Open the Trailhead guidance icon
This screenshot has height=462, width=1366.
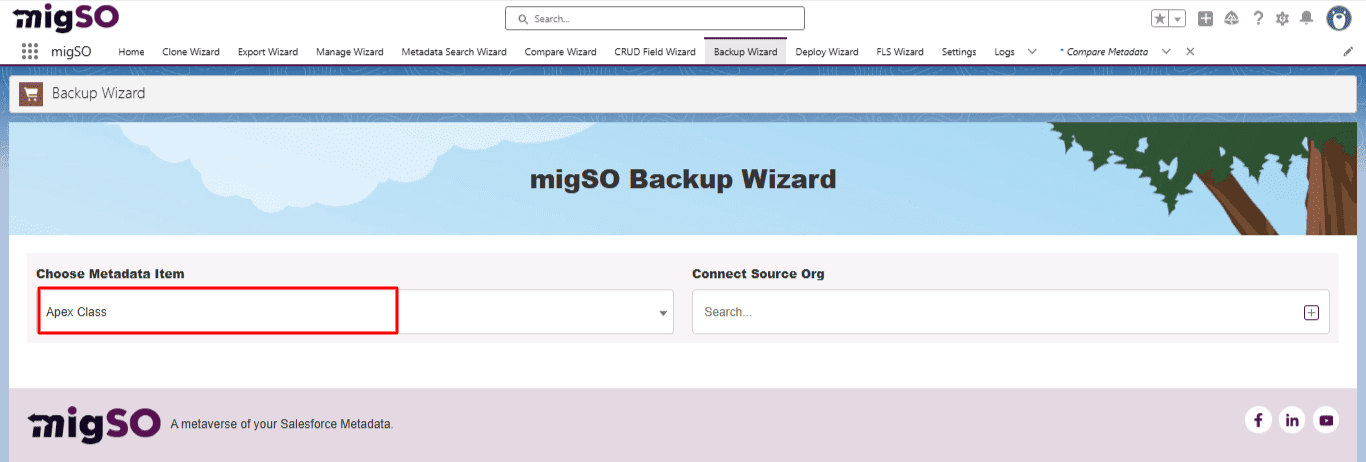(1232, 19)
